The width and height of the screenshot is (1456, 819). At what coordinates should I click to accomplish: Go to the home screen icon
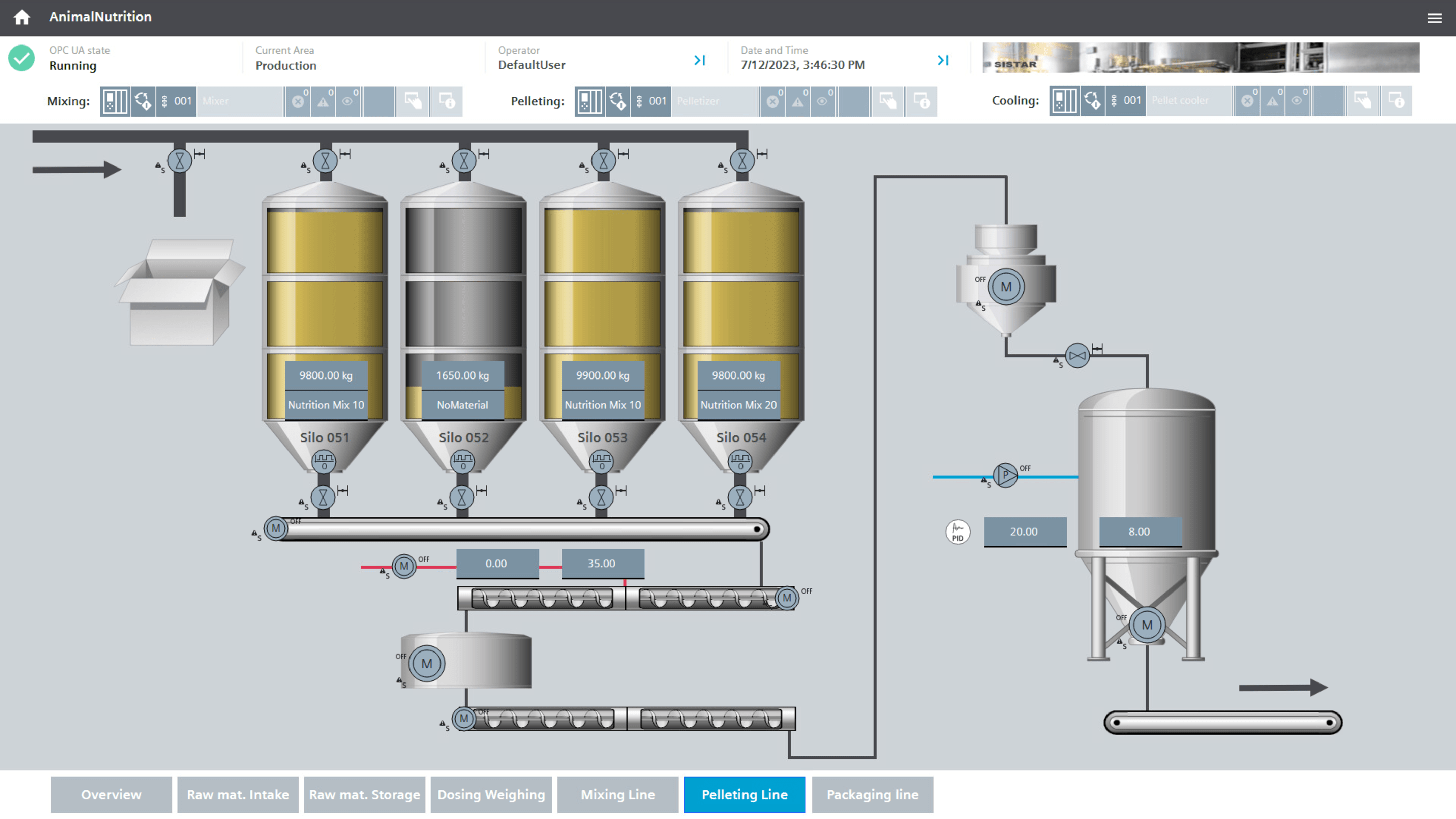22,17
